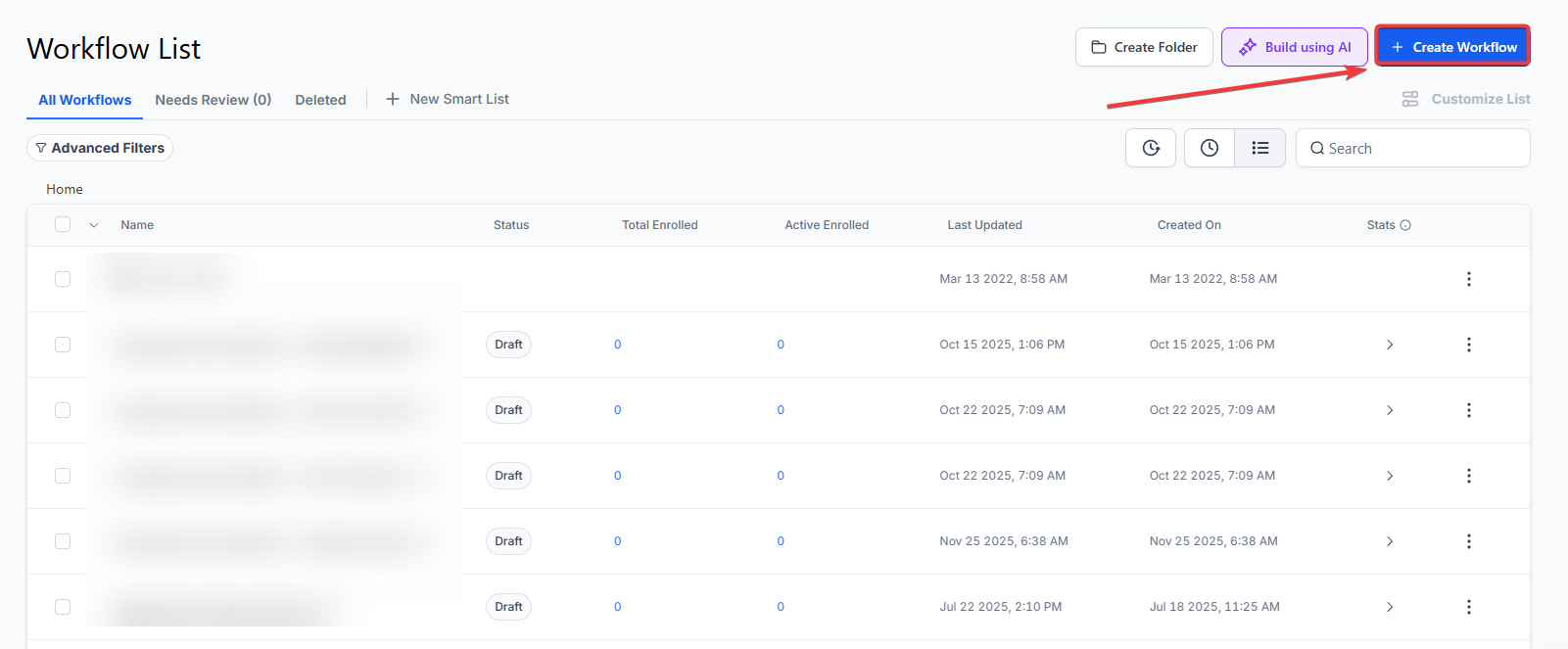Screen dimensions: 1568x649
Task: Click Build using AI button
Action: [1294, 47]
